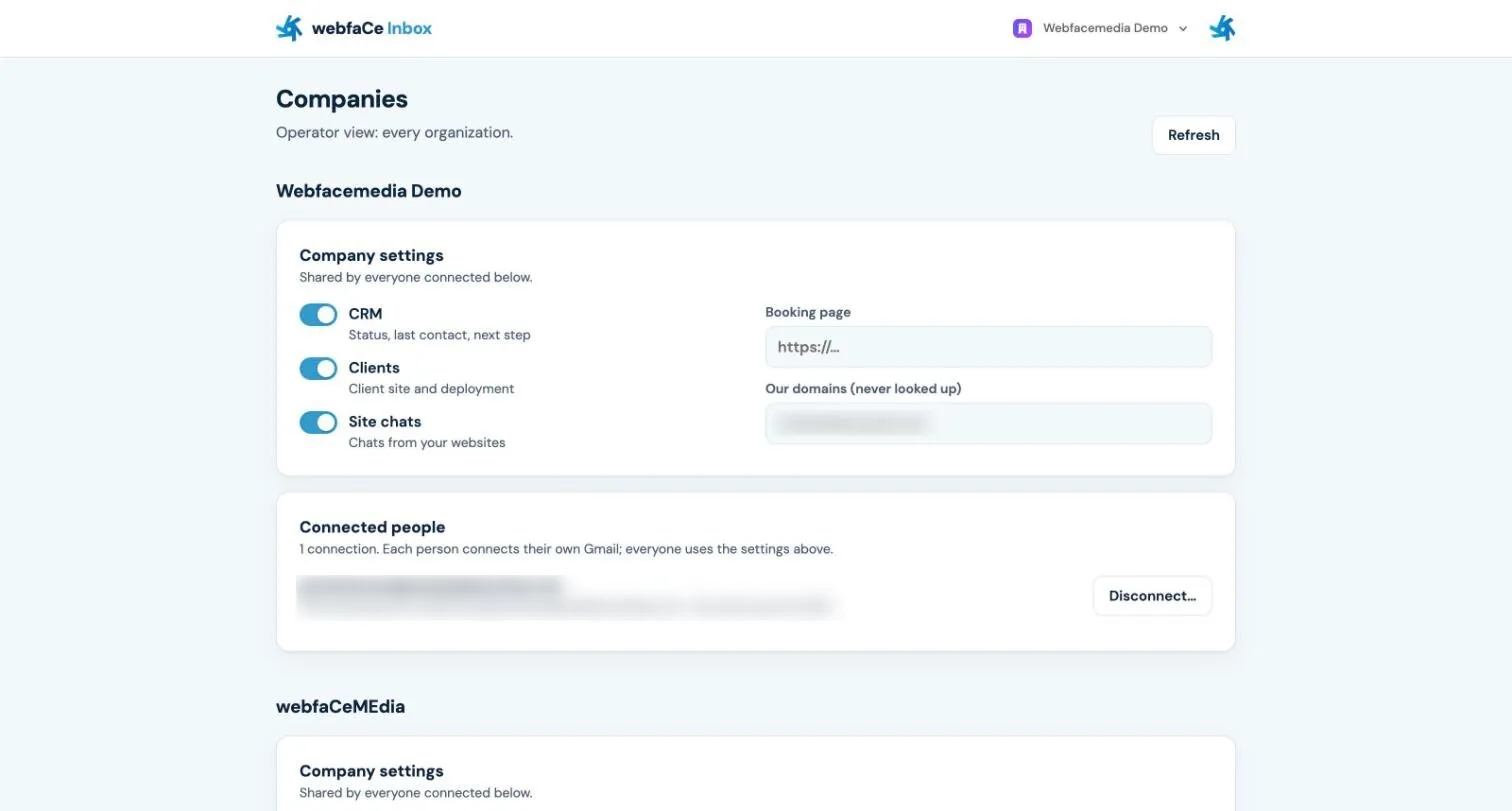Click the 'Booking page' label
The width and height of the screenshot is (1512, 811).
[808, 312]
